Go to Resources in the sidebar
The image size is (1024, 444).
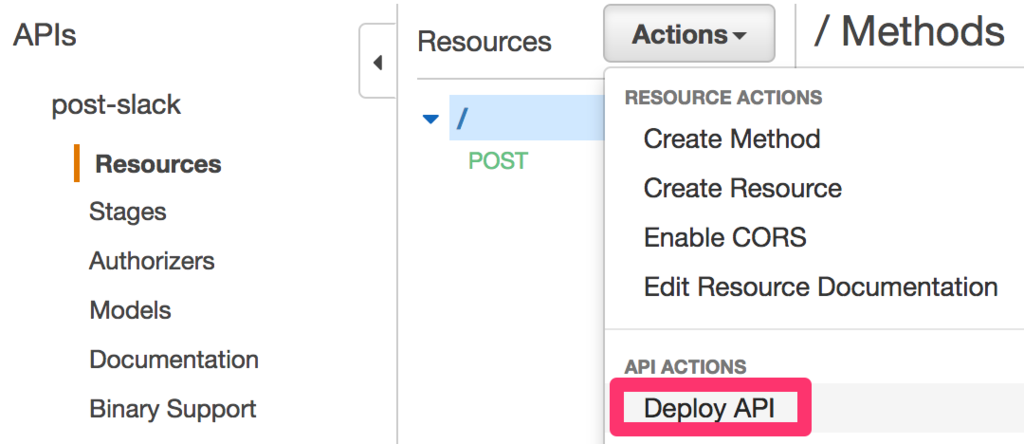click(x=158, y=164)
